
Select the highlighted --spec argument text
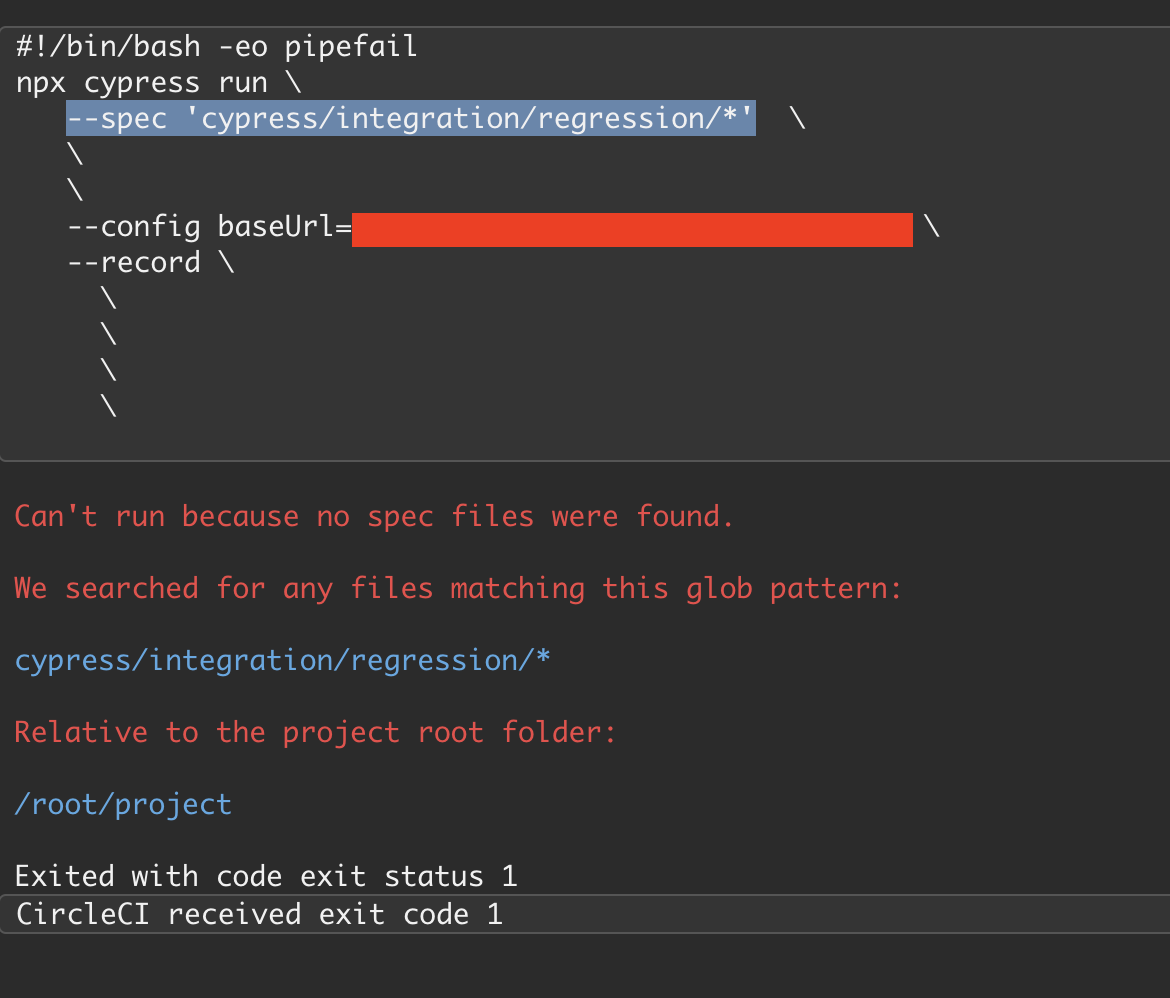point(409,117)
